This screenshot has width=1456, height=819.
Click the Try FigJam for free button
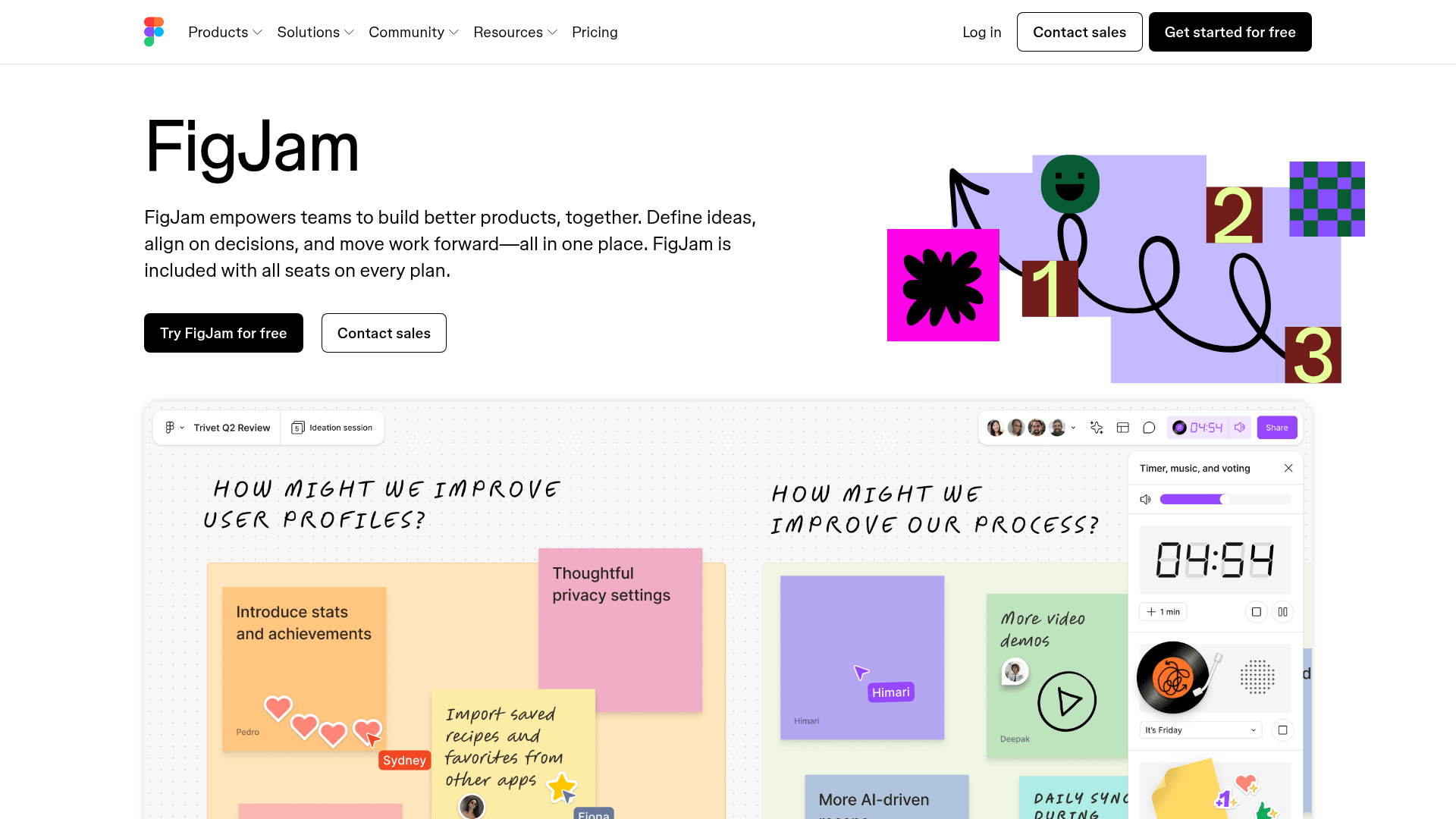(x=223, y=333)
